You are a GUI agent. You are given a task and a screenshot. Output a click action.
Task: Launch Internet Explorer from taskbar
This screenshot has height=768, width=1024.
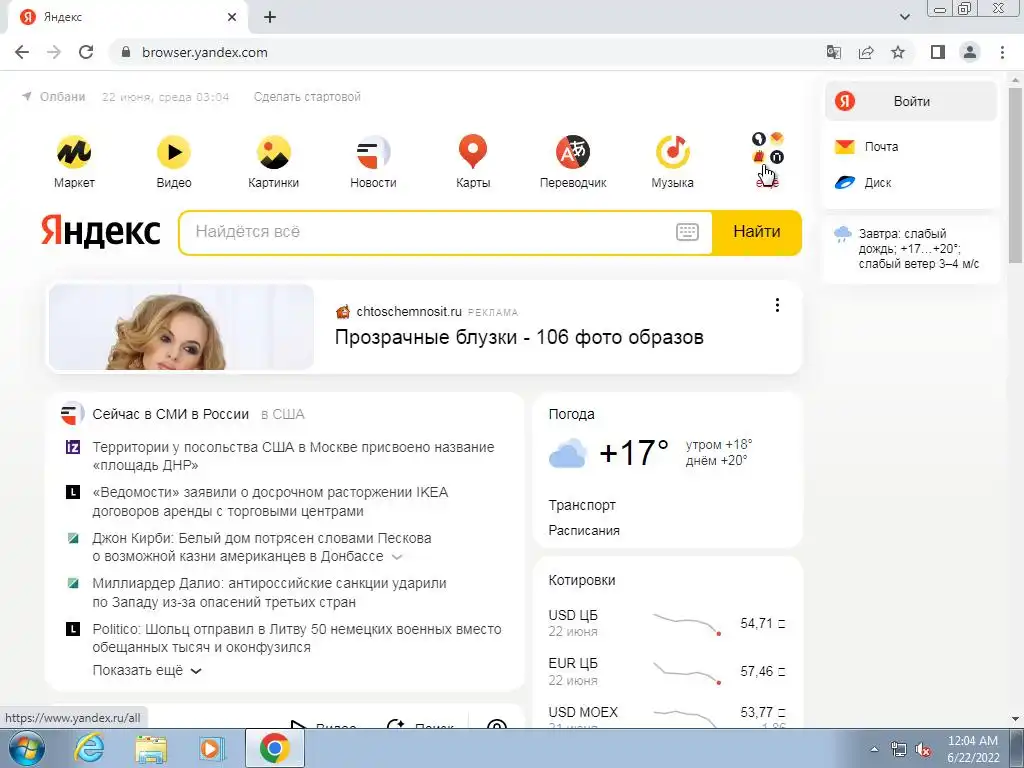point(89,748)
